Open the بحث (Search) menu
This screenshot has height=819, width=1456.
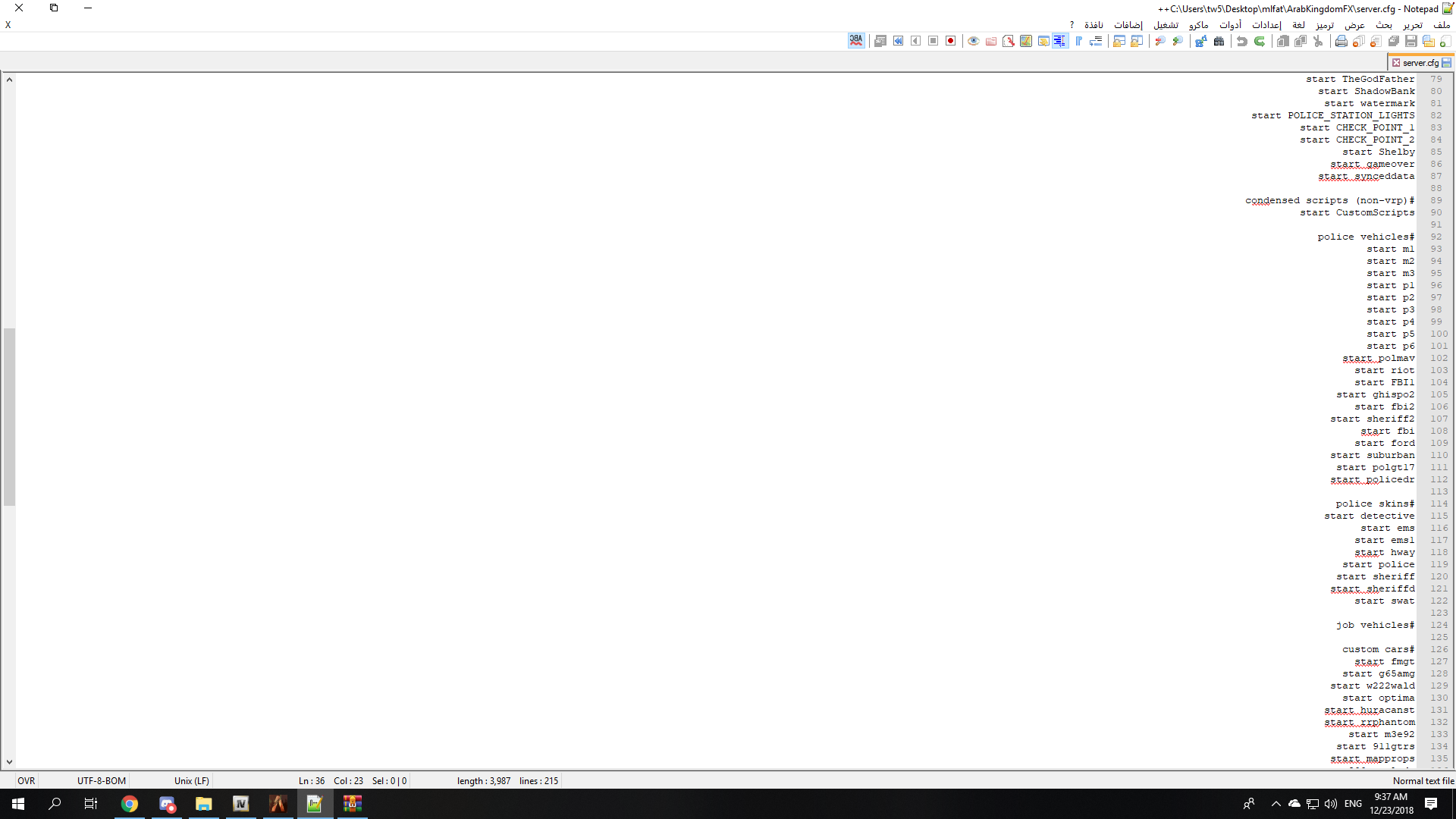pos(1384,25)
